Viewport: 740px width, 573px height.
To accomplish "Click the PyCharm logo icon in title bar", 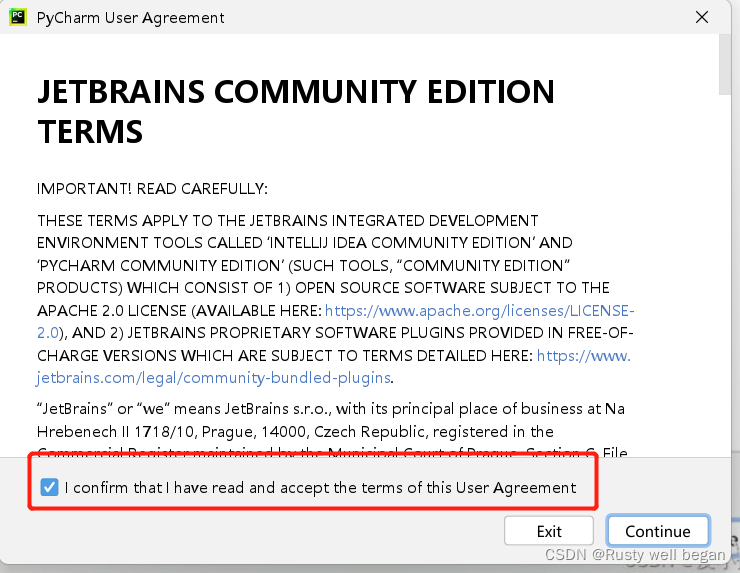I will pyautogui.click(x=18, y=17).
